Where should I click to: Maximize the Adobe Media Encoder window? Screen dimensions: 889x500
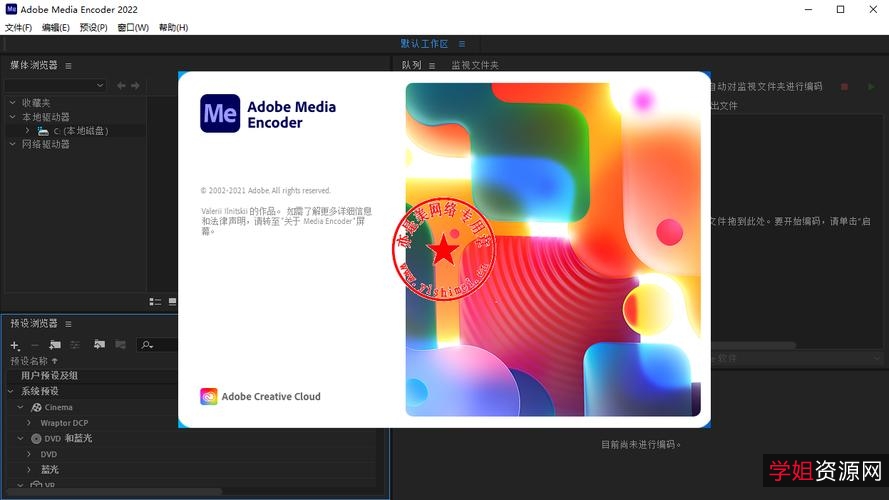[841, 10]
